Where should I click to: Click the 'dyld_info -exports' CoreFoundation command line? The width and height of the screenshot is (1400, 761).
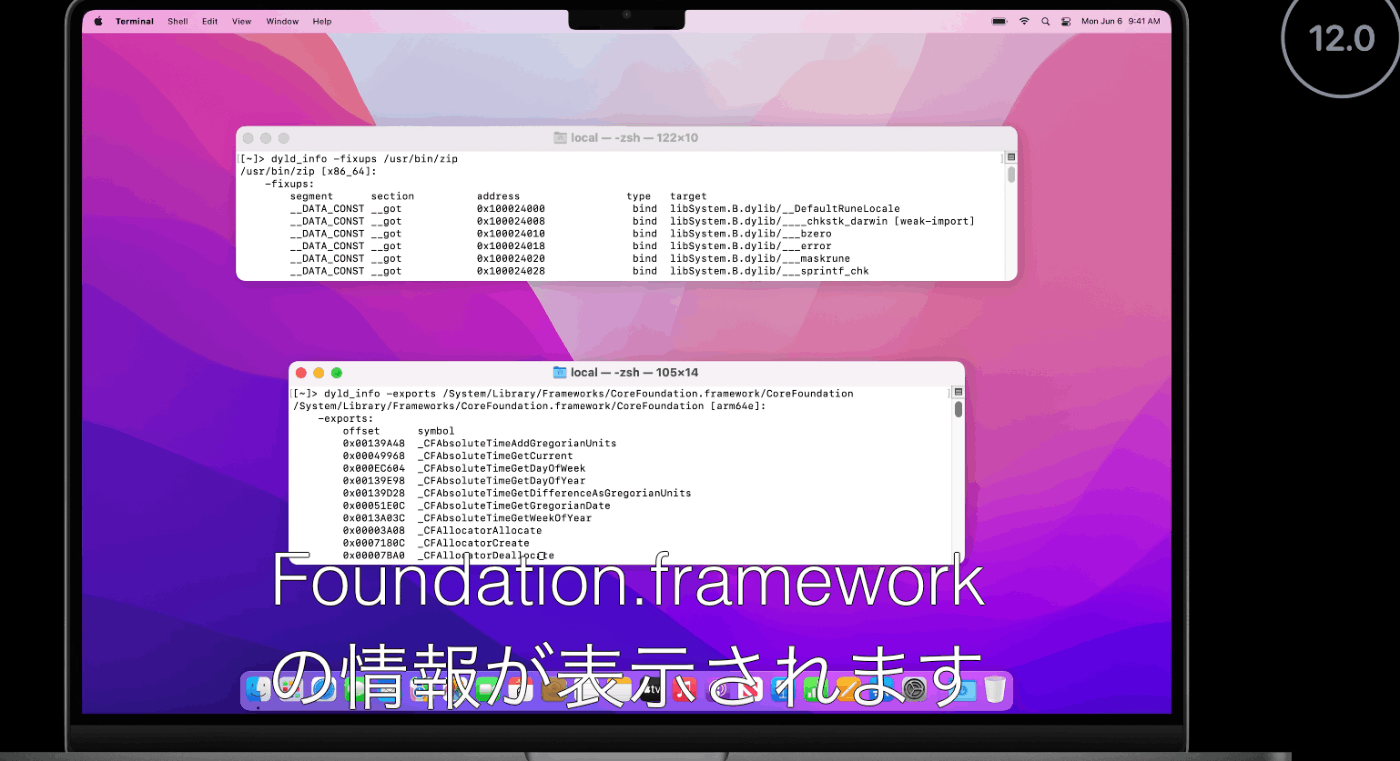589,394
